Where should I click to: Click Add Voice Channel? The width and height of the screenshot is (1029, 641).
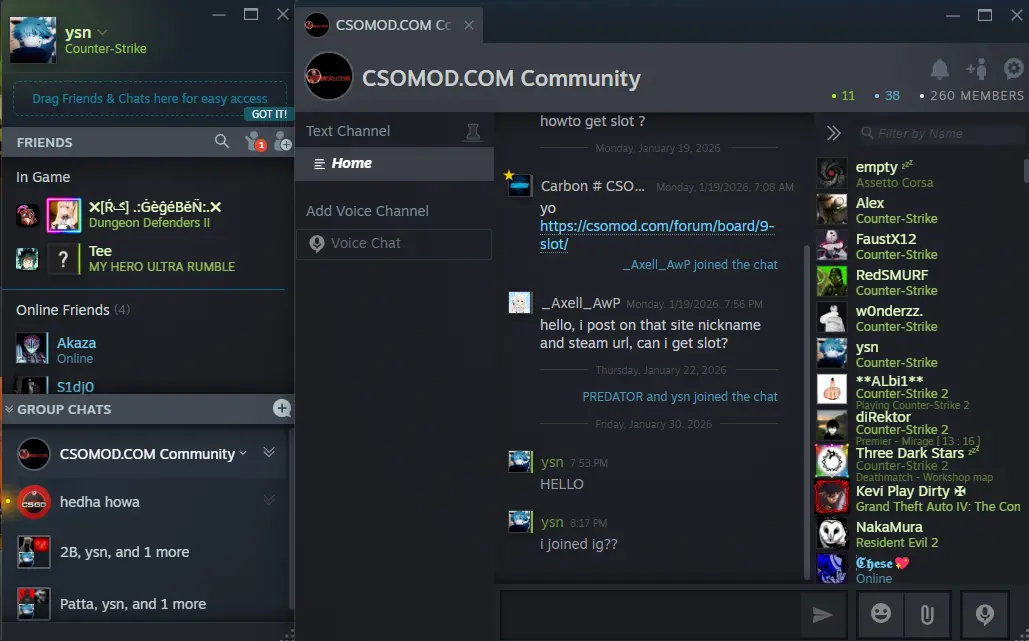click(367, 211)
